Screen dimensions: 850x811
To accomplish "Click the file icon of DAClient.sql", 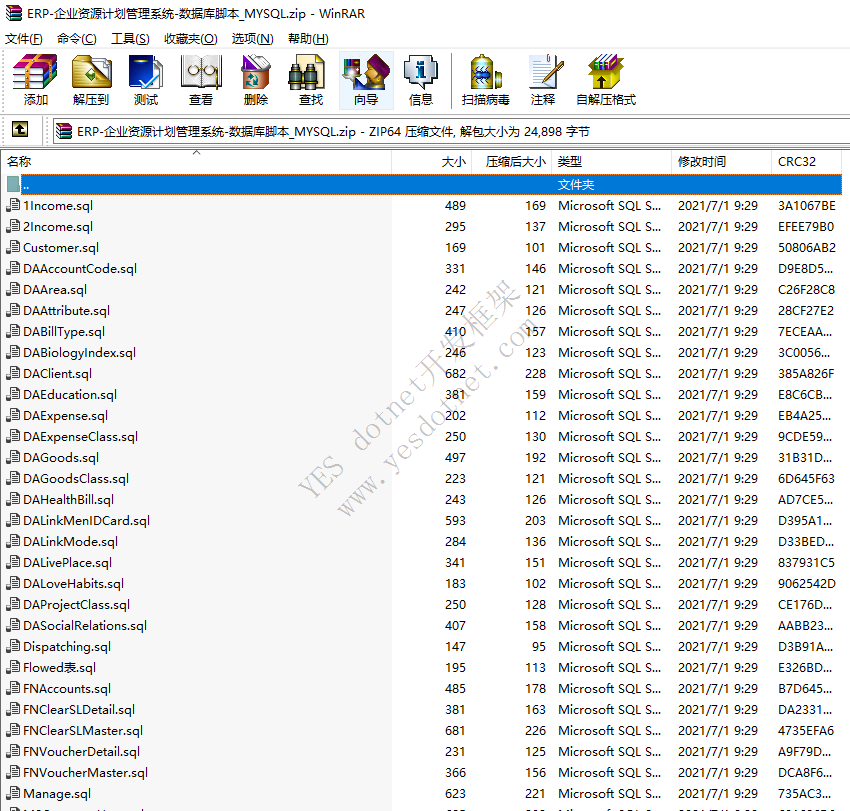I will pos(12,374).
